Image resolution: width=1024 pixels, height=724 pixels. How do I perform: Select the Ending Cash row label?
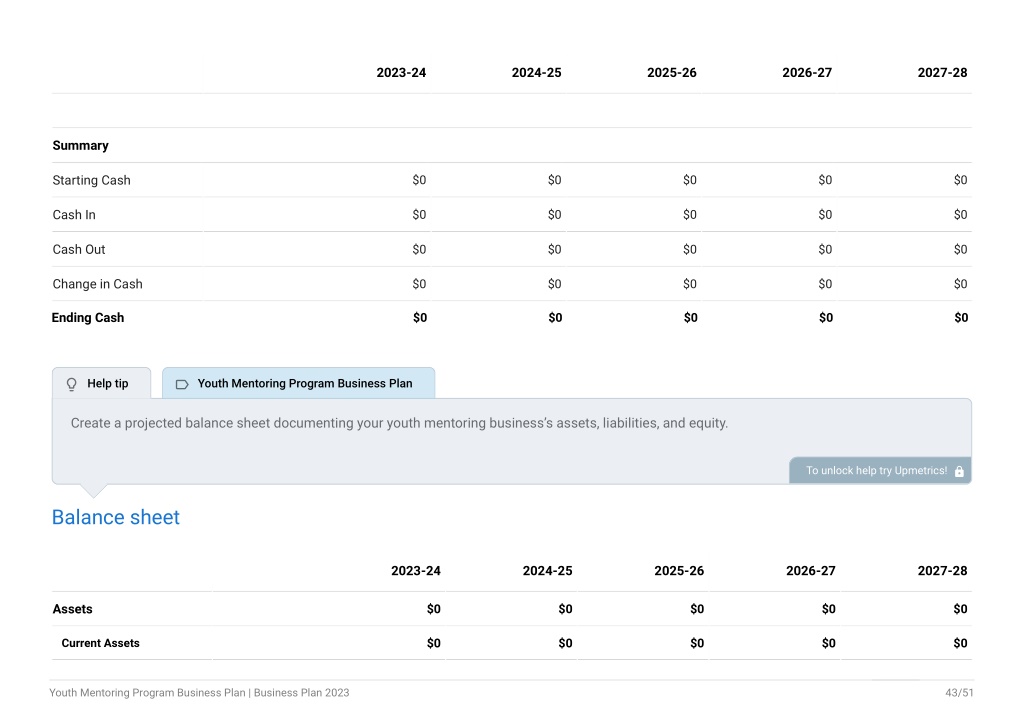tap(88, 318)
